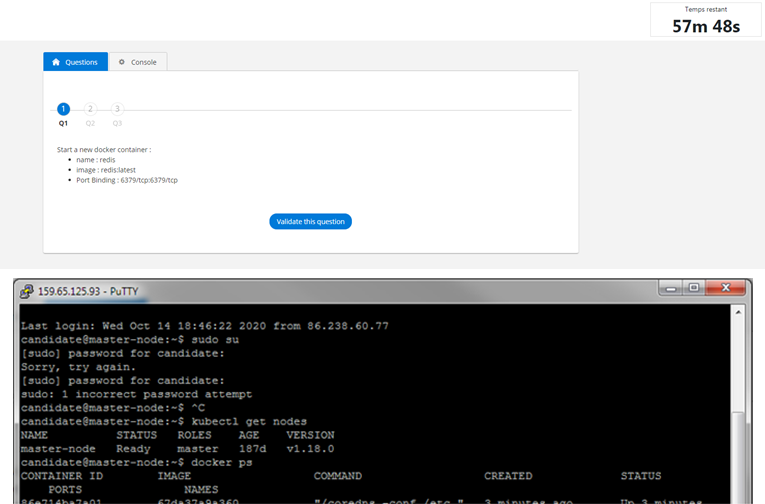The image size is (765, 504).
Task: Click the Q1 label under the stepper
Action: coord(63,123)
